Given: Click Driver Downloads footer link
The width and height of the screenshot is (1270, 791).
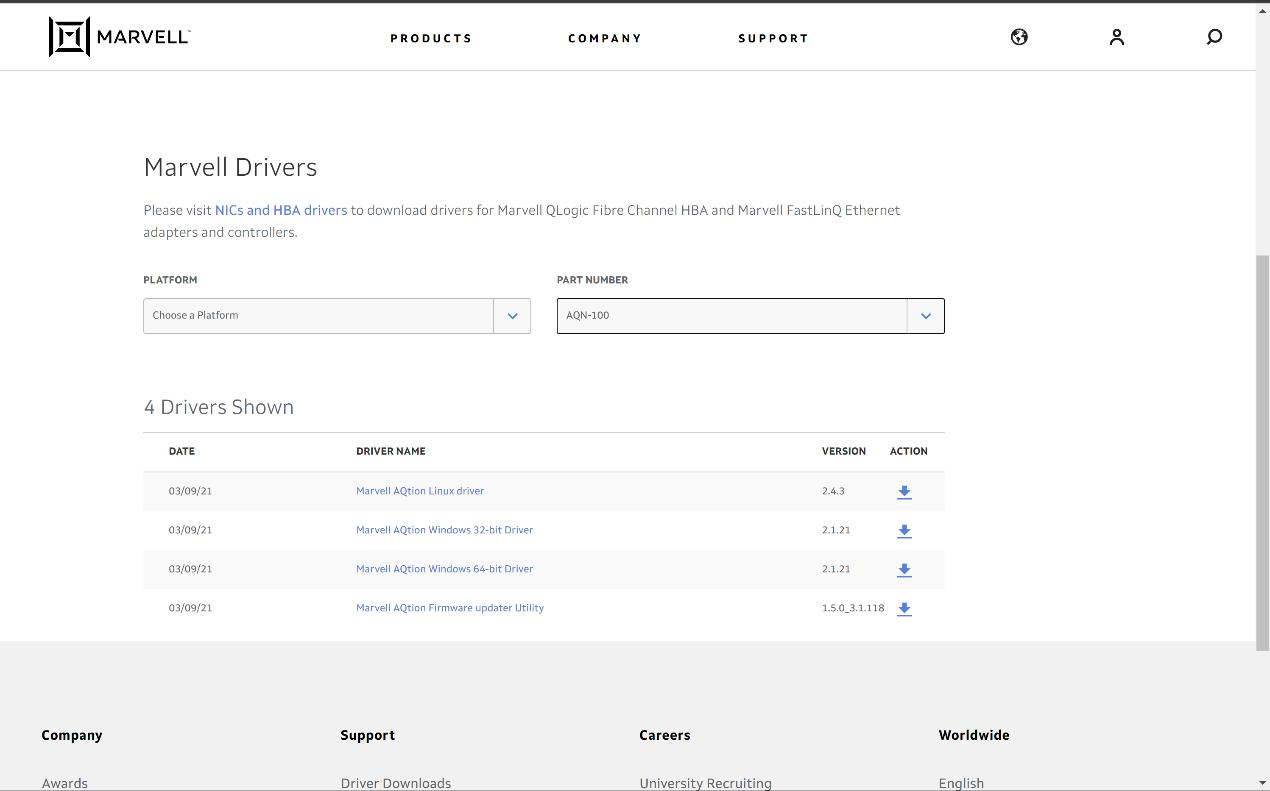Looking at the screenshot, I should (x=396, y=783).
